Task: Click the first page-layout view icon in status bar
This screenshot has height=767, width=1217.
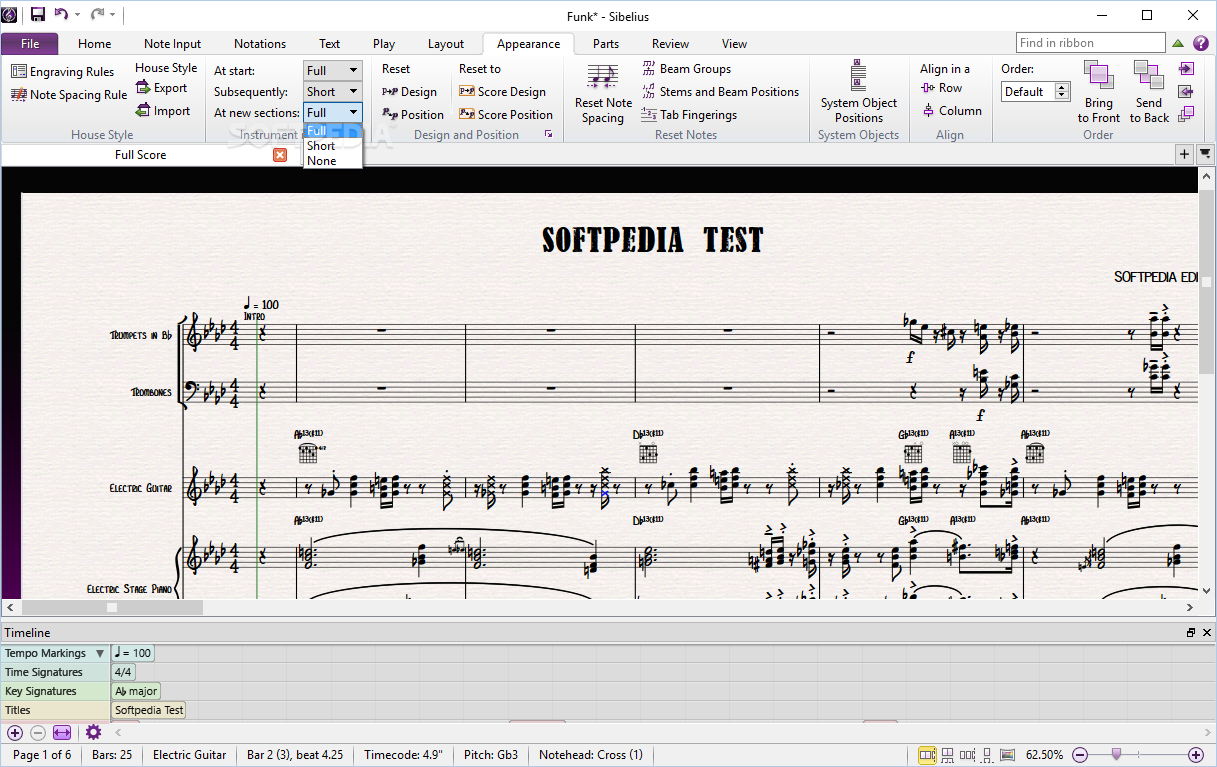Action: (928, 755)
